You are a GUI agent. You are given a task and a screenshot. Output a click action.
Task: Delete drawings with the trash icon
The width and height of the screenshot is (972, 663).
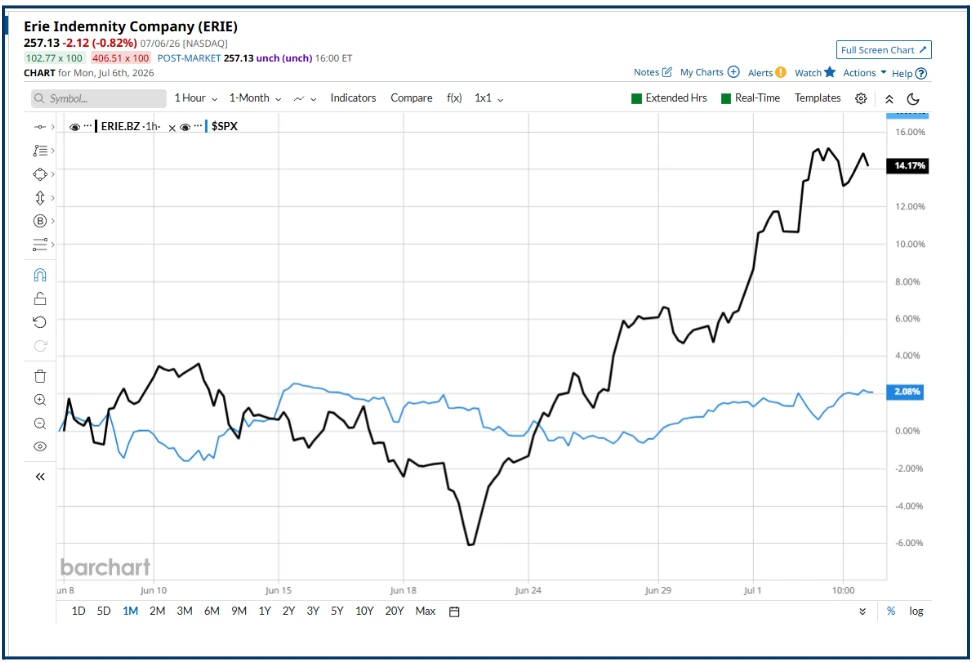[40, 376]
